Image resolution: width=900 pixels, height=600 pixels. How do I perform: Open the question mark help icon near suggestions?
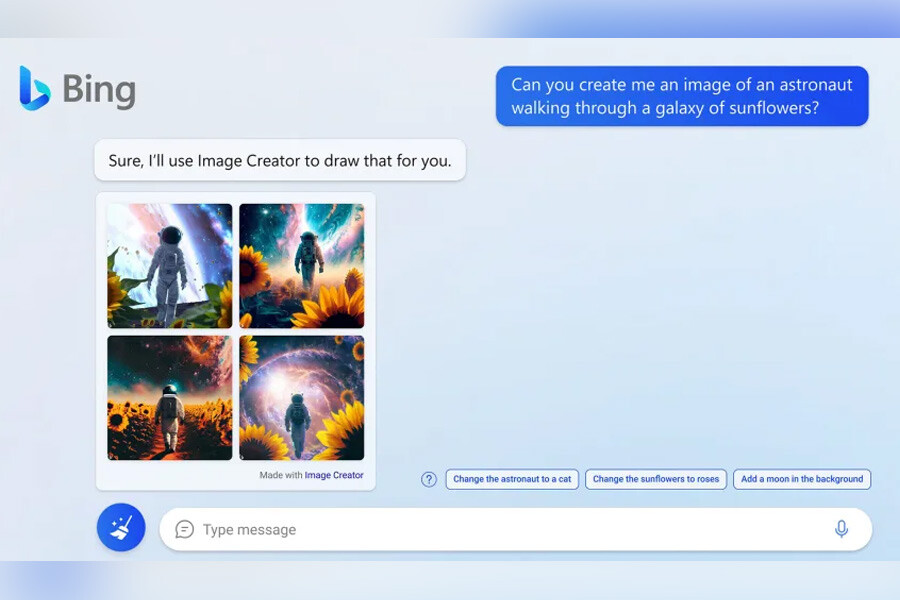pyautogui.click(x=428, y=479)
